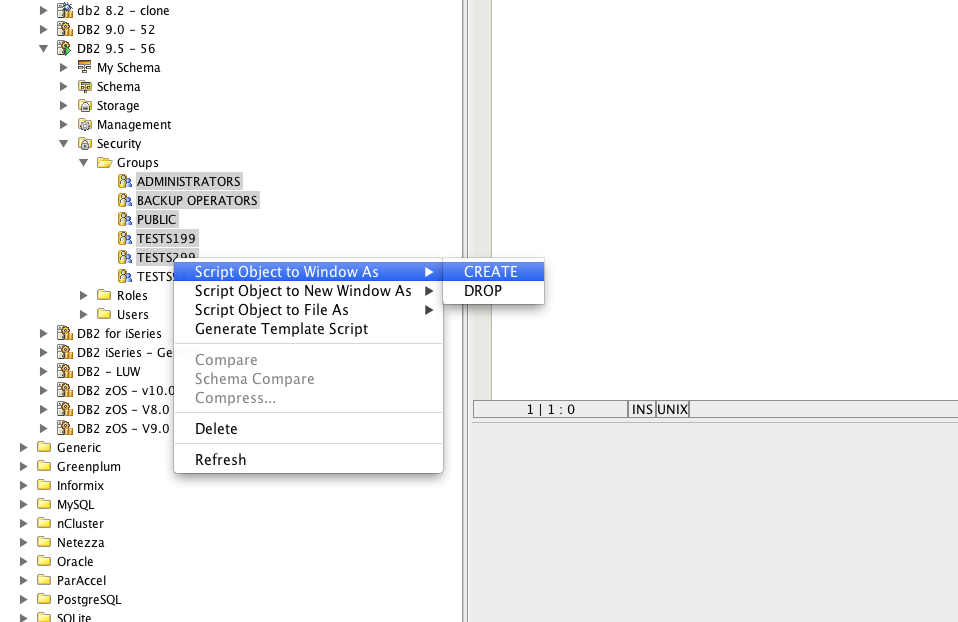This screenshot has height=622, width=958.
Task: Click the DB2 zOS - V8.0 server icon
Action: (65, 409)
